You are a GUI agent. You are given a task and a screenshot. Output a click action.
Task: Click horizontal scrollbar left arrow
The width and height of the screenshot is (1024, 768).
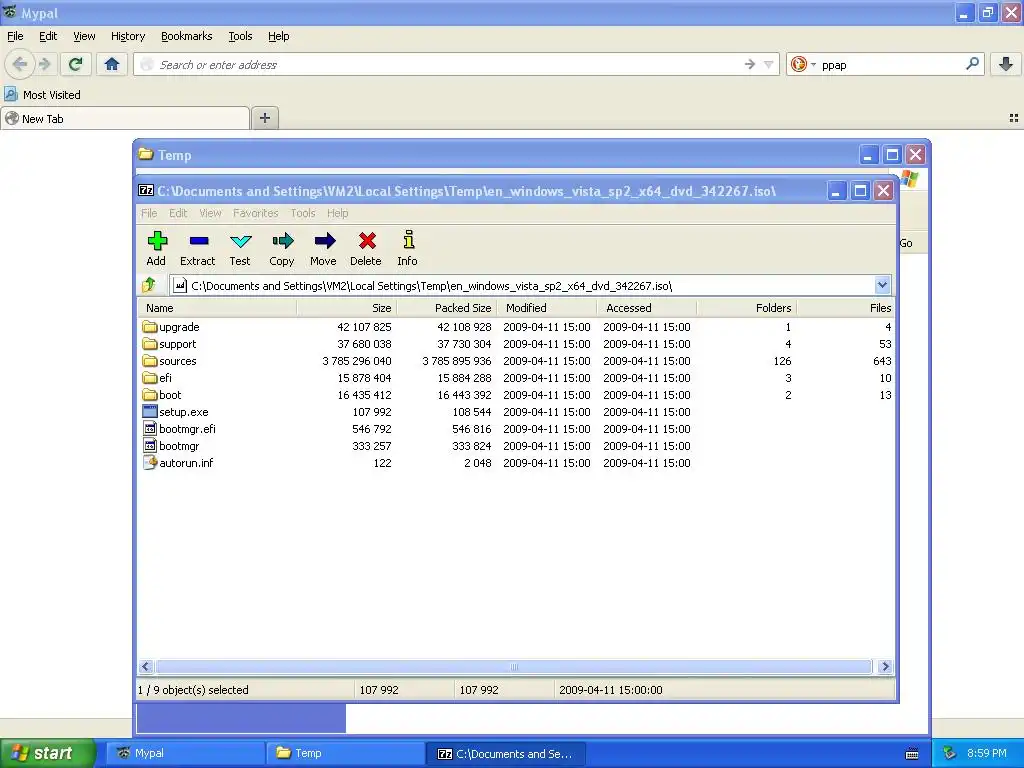[146, 667]
